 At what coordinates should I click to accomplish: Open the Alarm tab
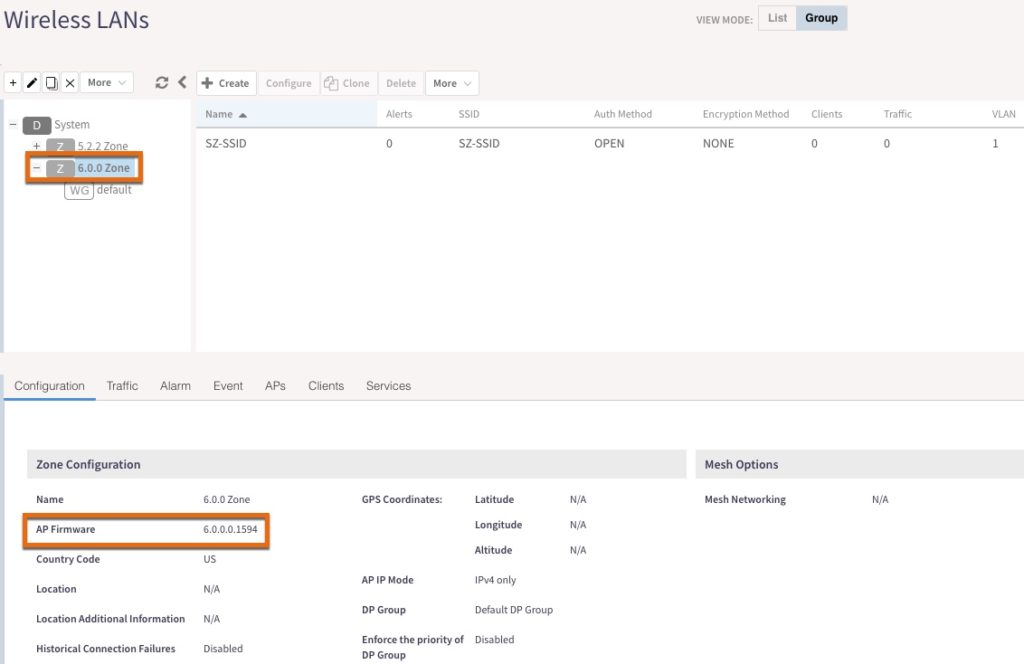point(176,386)
